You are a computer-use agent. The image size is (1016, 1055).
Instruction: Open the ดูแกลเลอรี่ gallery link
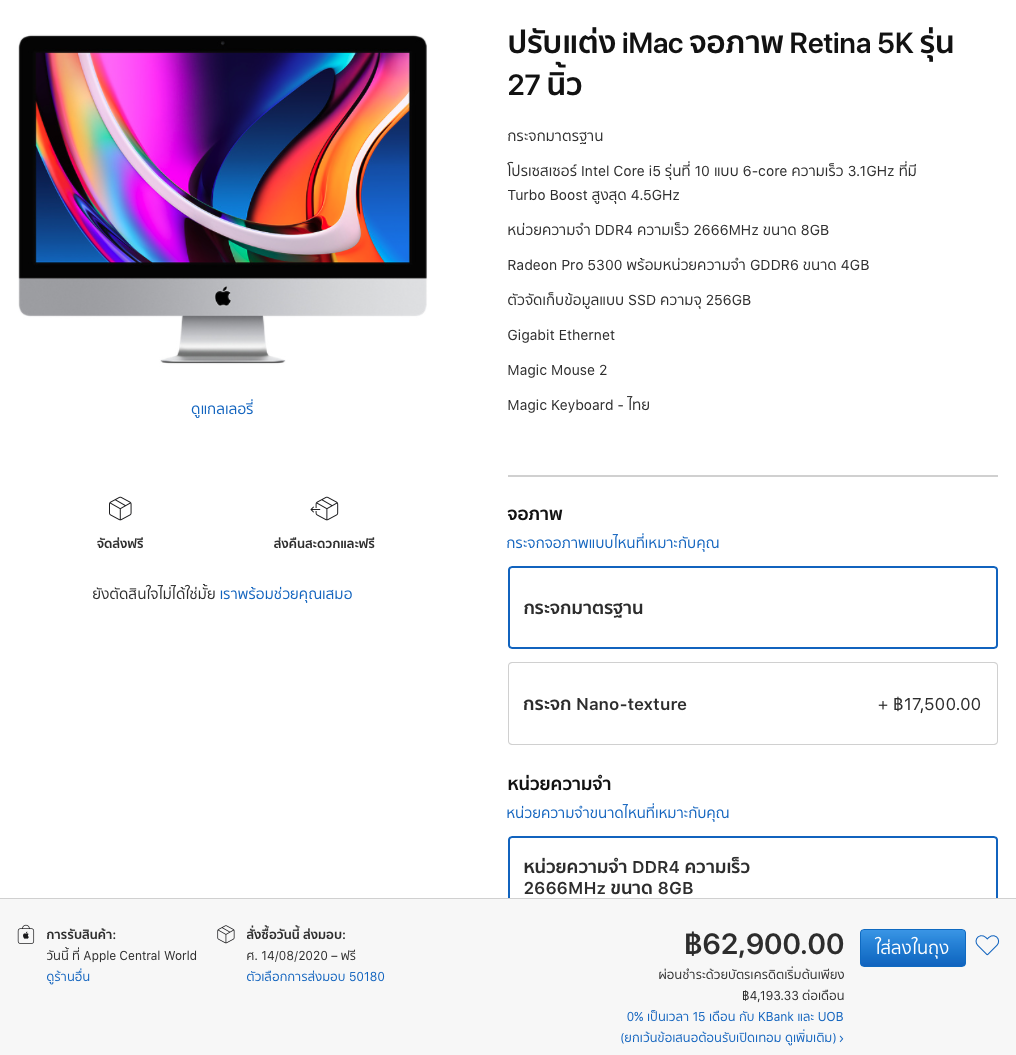(x=222, y=409)
